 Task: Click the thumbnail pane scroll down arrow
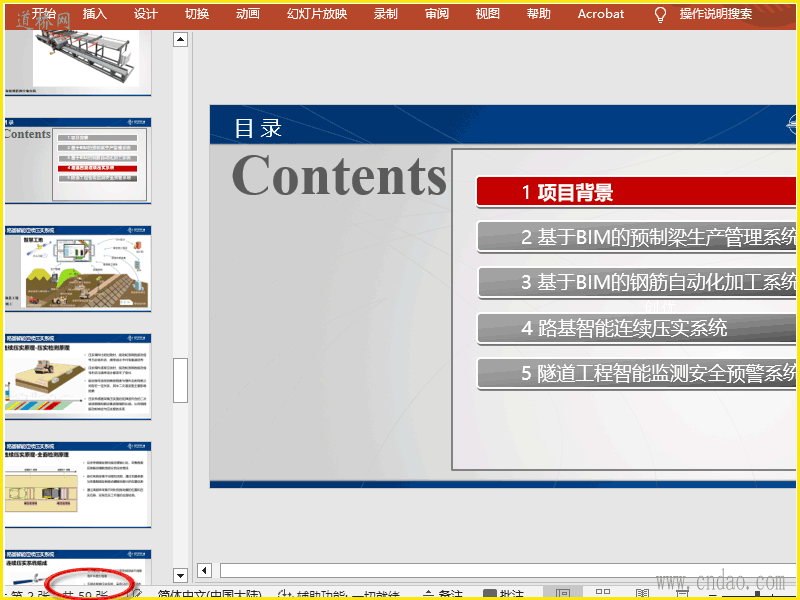click(x=181, y=575)
